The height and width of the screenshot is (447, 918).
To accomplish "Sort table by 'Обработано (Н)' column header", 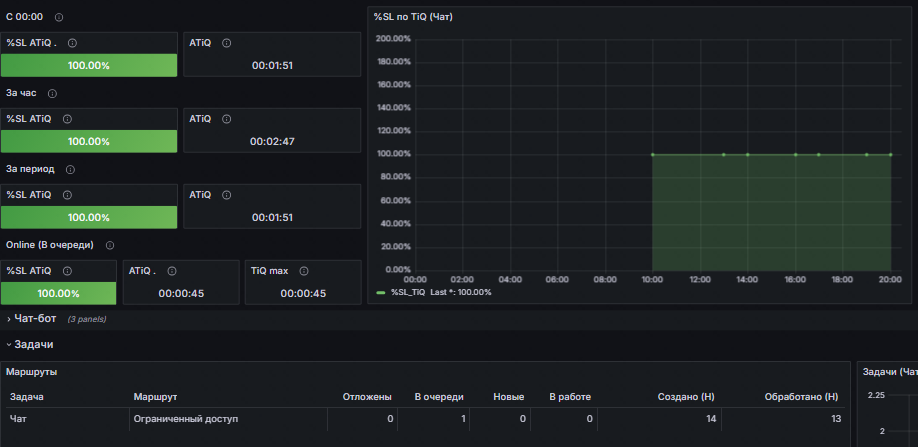I will click(801, 397).
